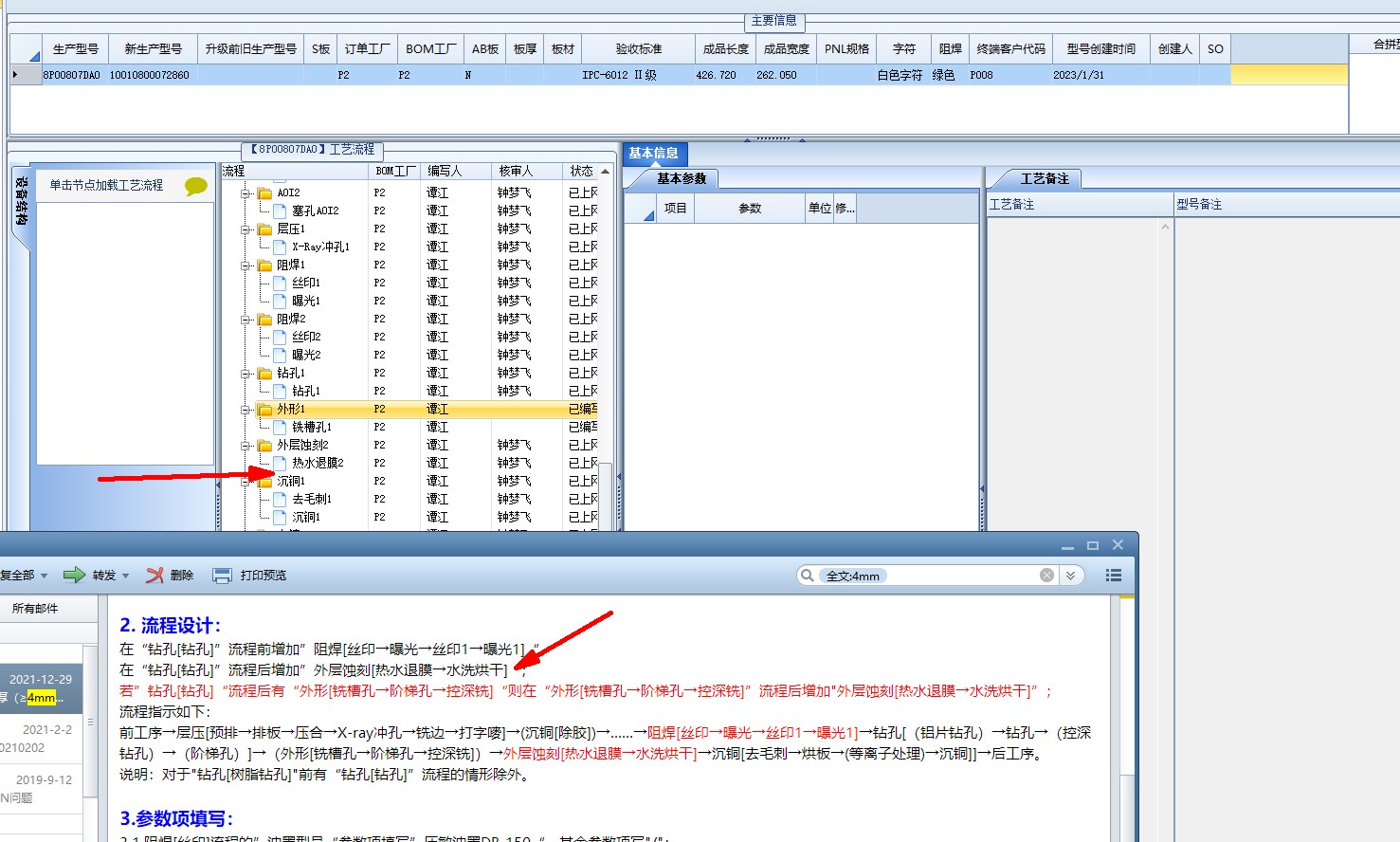This screenshot has height=842, width=1400.
Task: Open the list view options icon beside search
Action: pos(1114,575)
